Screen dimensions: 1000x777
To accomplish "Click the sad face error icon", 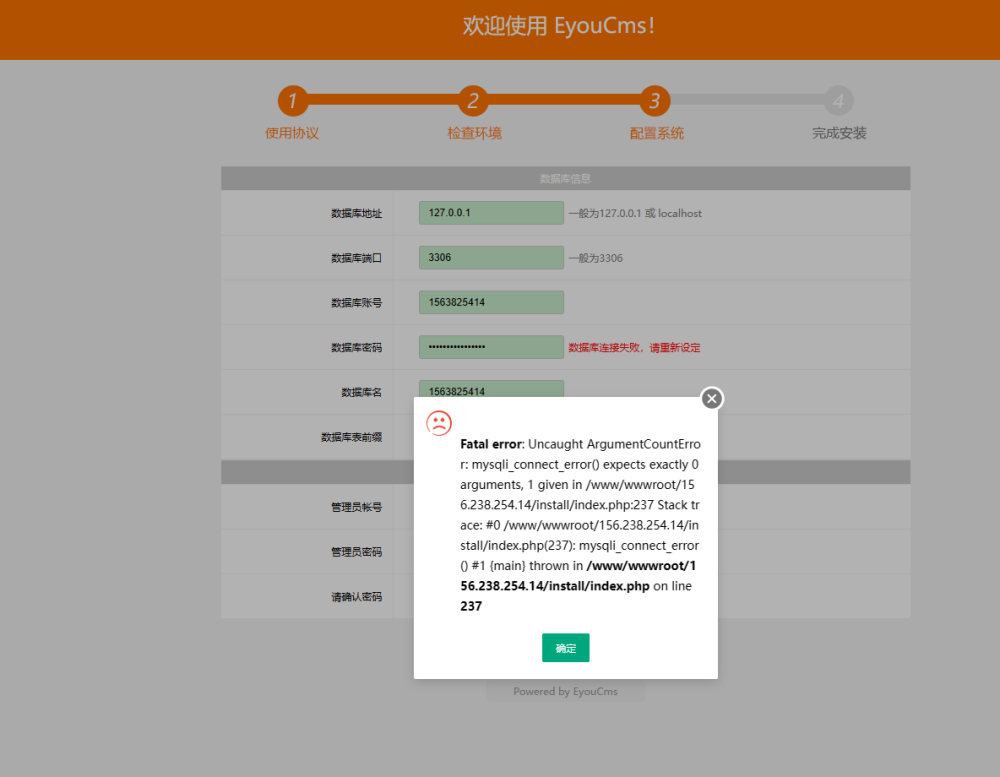I will click(439, 423).
